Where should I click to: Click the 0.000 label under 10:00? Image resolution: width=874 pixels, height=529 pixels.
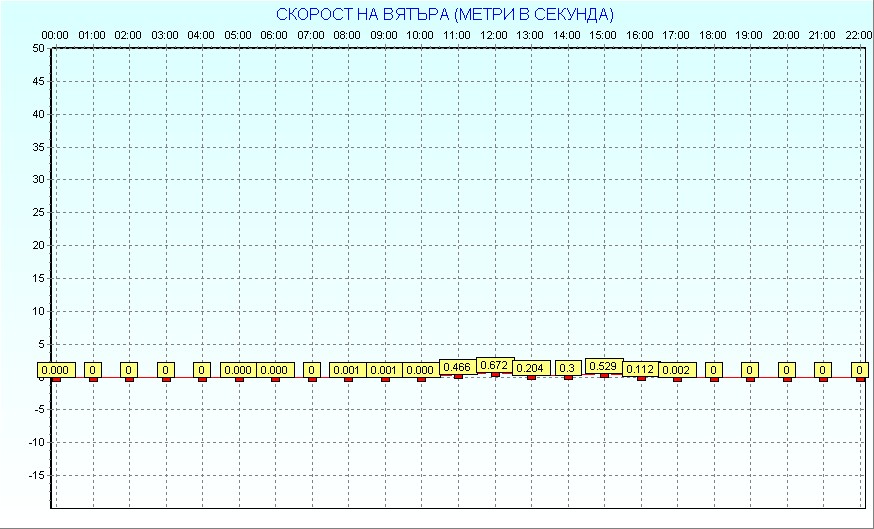[x=421, y=370]
